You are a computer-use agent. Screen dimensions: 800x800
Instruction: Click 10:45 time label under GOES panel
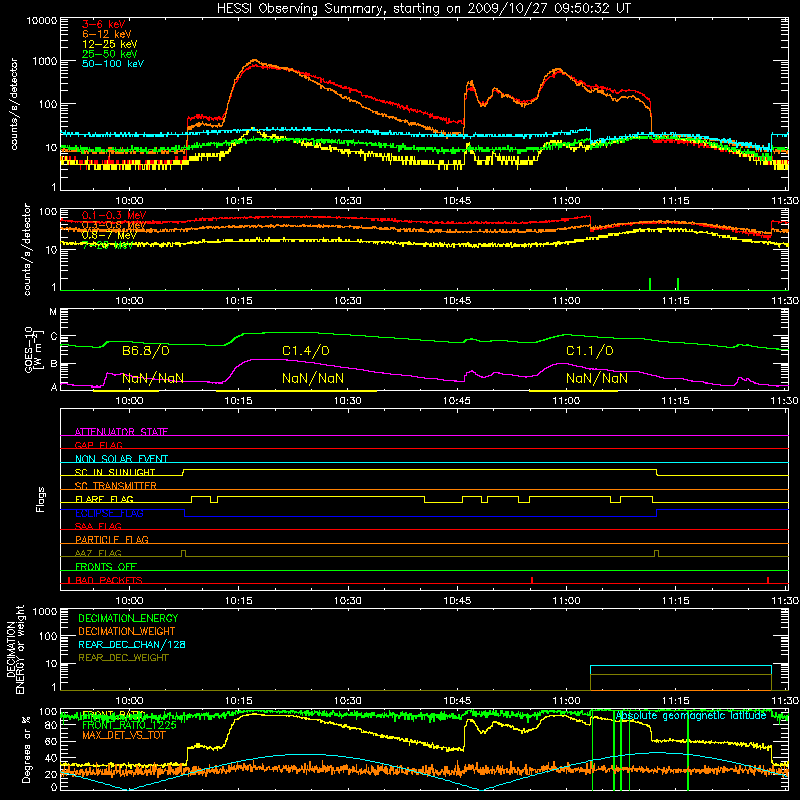tap(457, 401)
